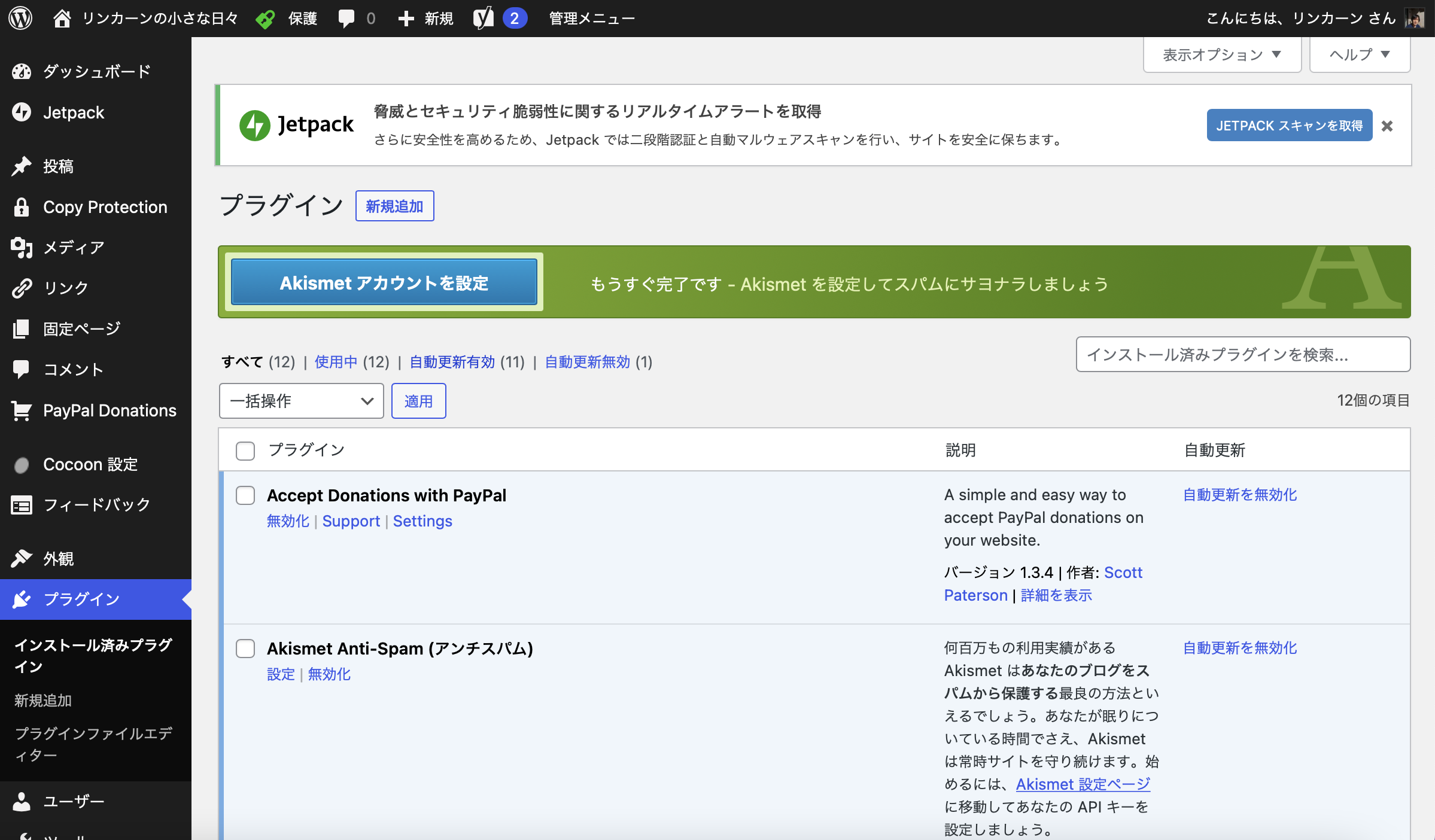Click the 適用 apply button
Image resolution: width=1435 pixels, height=840 pixels.
tap(419, 401)
